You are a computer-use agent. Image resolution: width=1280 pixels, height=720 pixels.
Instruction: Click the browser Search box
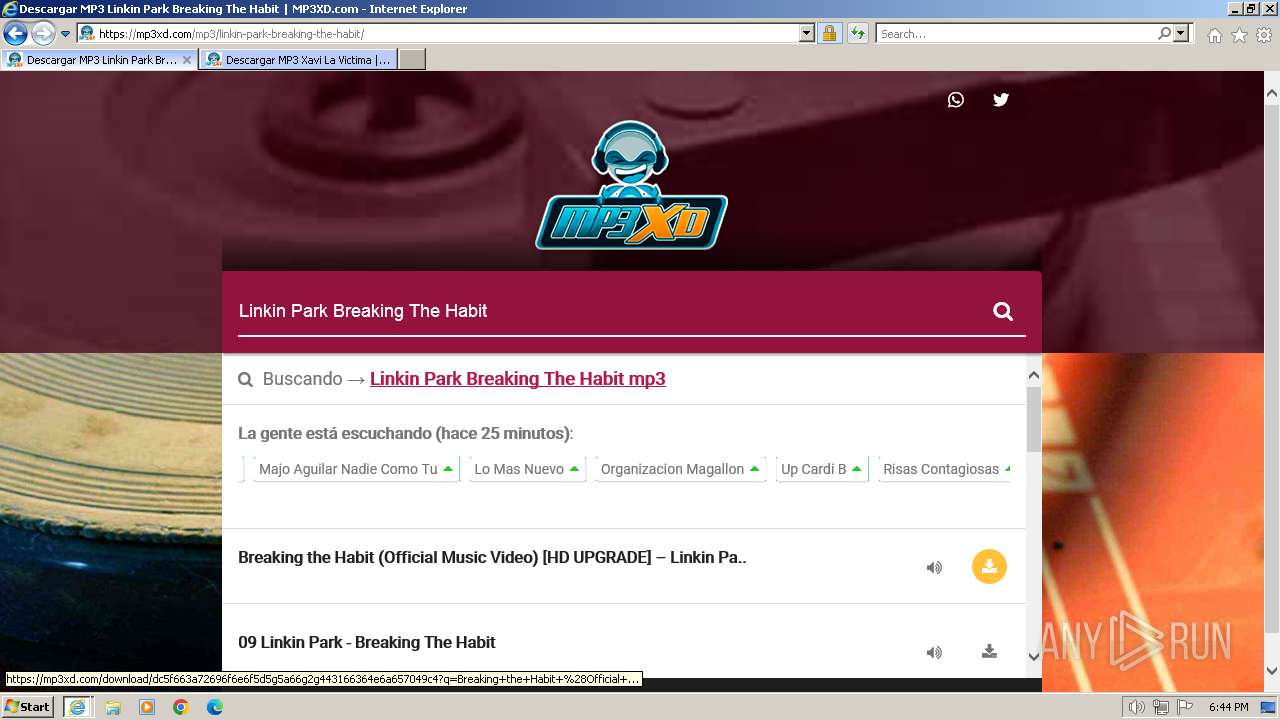pos(1015,33)
